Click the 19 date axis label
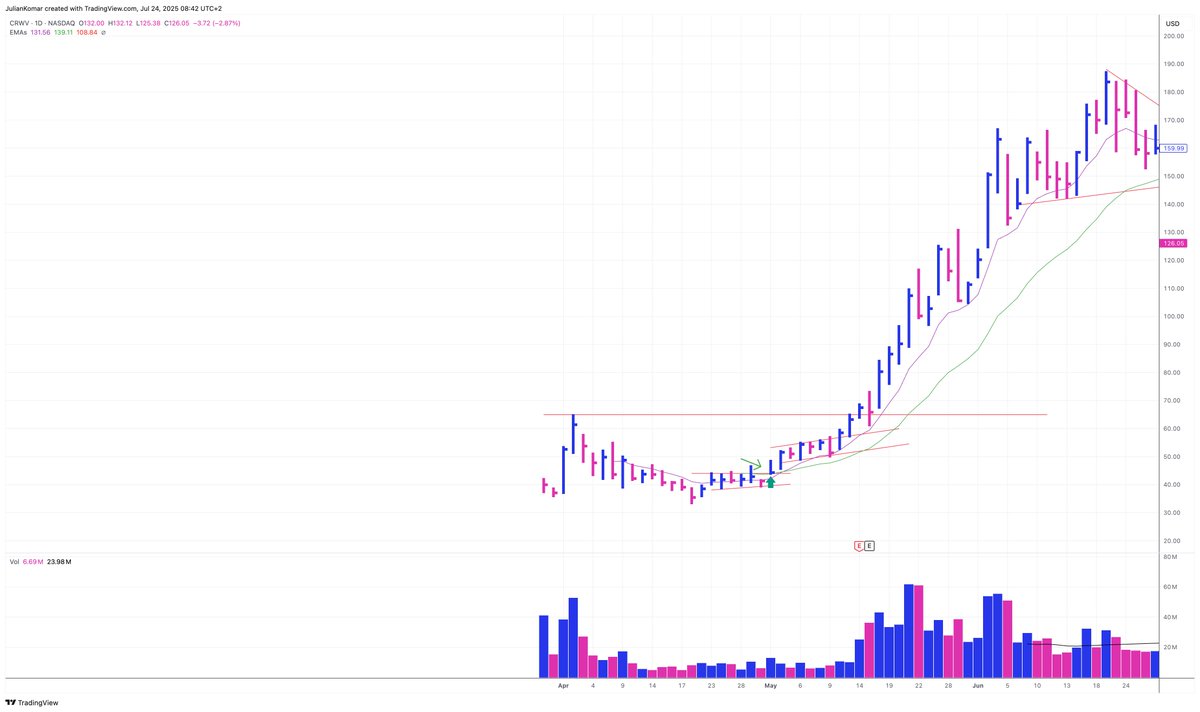The height and width of the screenshot is (712, 1200). 888,686
